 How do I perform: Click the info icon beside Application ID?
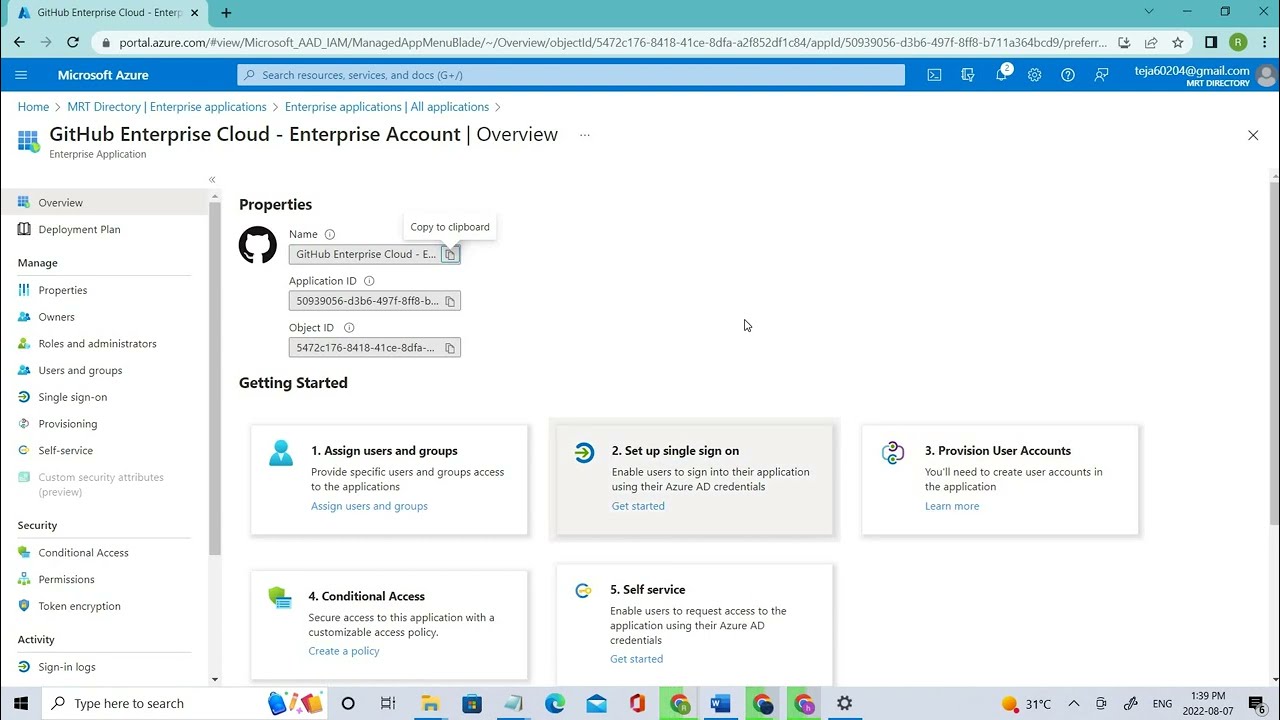pyautogui.click(x=369, y=281)
